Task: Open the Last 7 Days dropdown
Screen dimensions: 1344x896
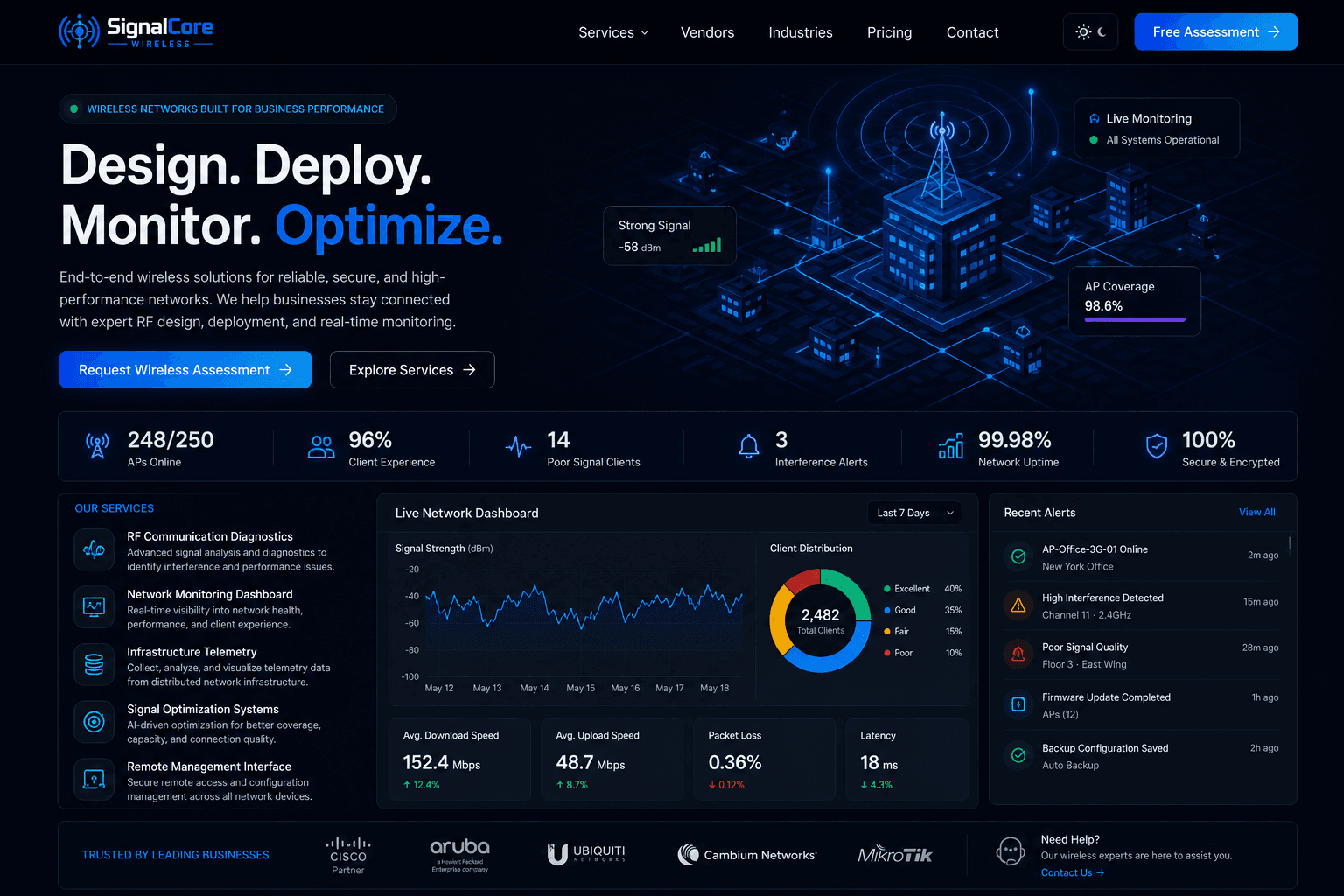Action: coord(914,513)
